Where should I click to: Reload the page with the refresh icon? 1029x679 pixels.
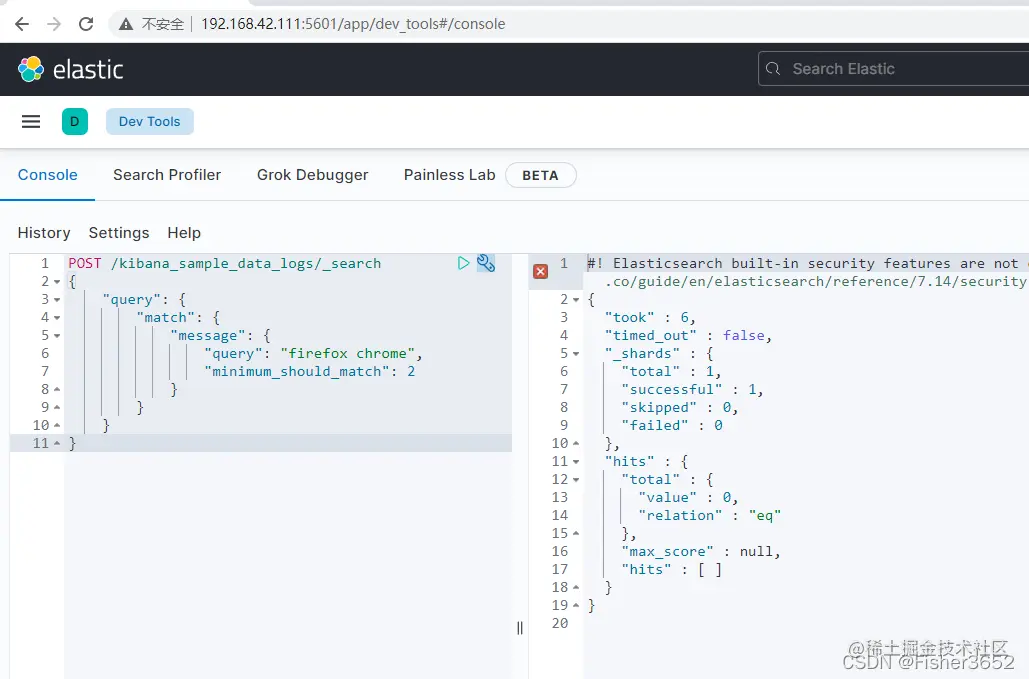pos(86,24)
